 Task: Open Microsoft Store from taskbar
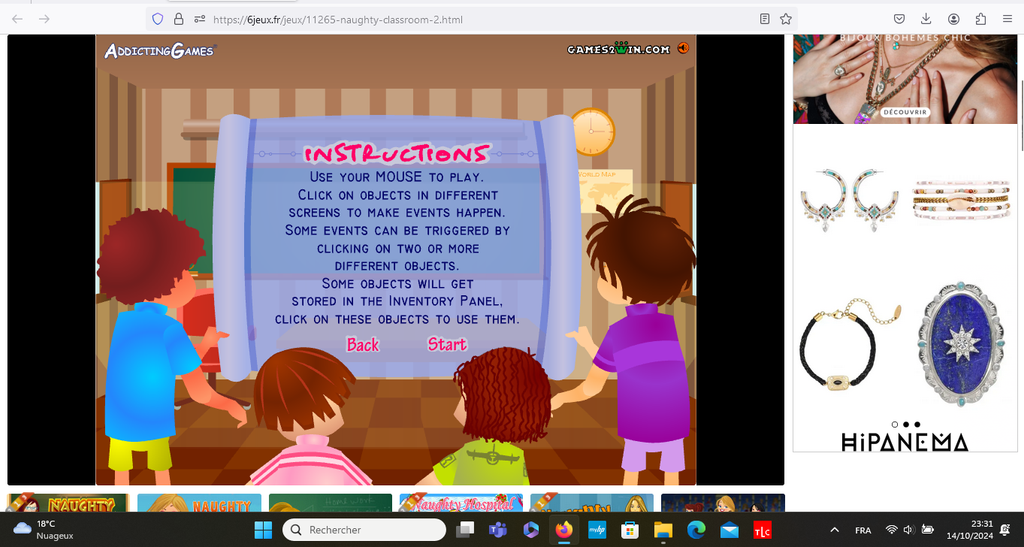point(630,529)
